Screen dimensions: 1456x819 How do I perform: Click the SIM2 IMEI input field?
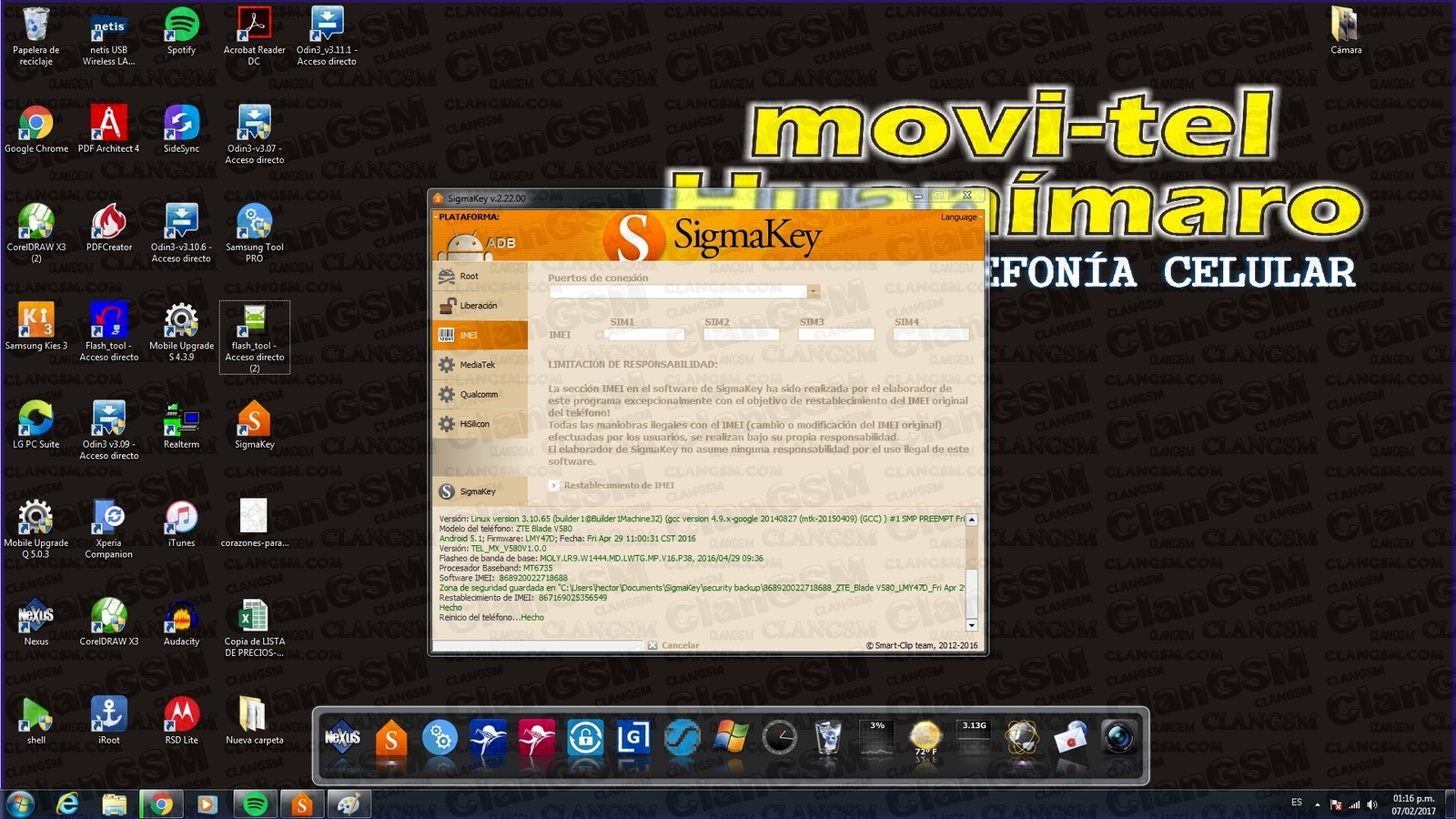741,335
